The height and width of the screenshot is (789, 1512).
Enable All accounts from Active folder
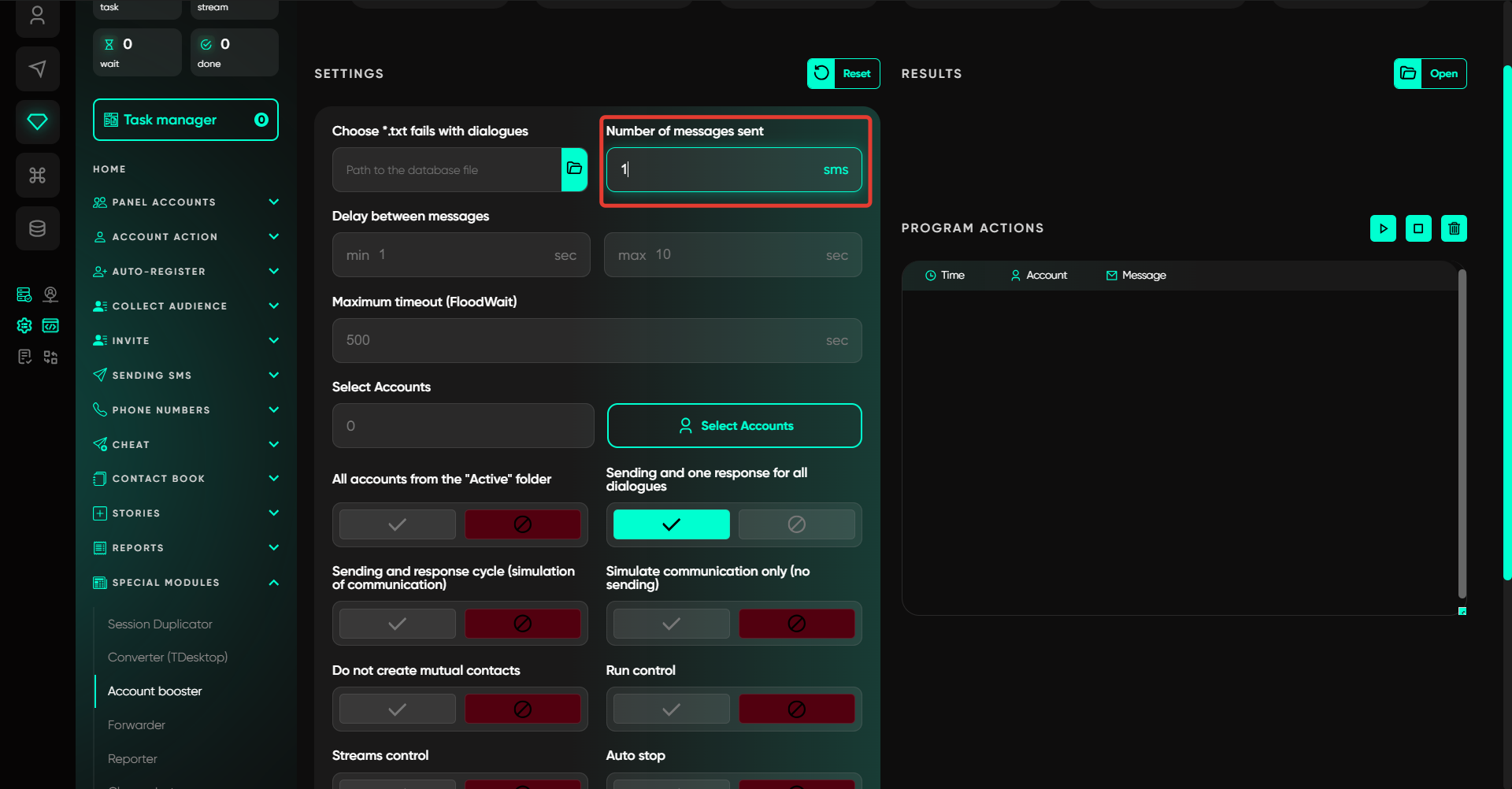[398, 524]
